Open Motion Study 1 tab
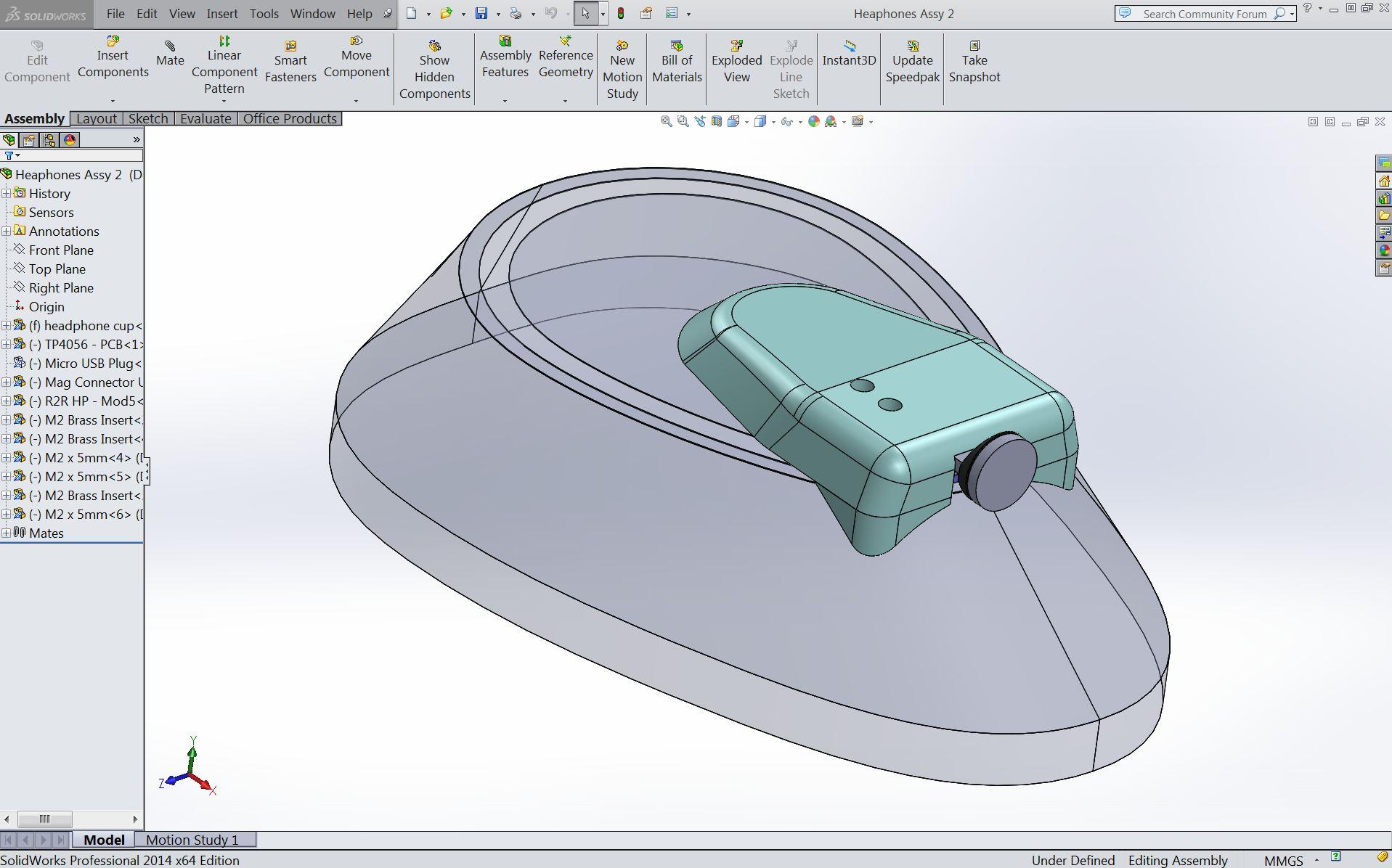Viewport: 1392px width, 868px height. (192, 840)
